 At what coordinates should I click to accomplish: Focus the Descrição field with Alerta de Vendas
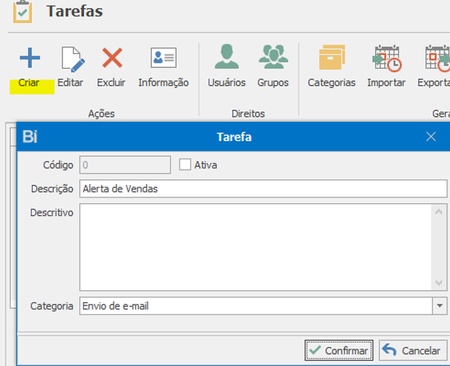tap(263, 189)
